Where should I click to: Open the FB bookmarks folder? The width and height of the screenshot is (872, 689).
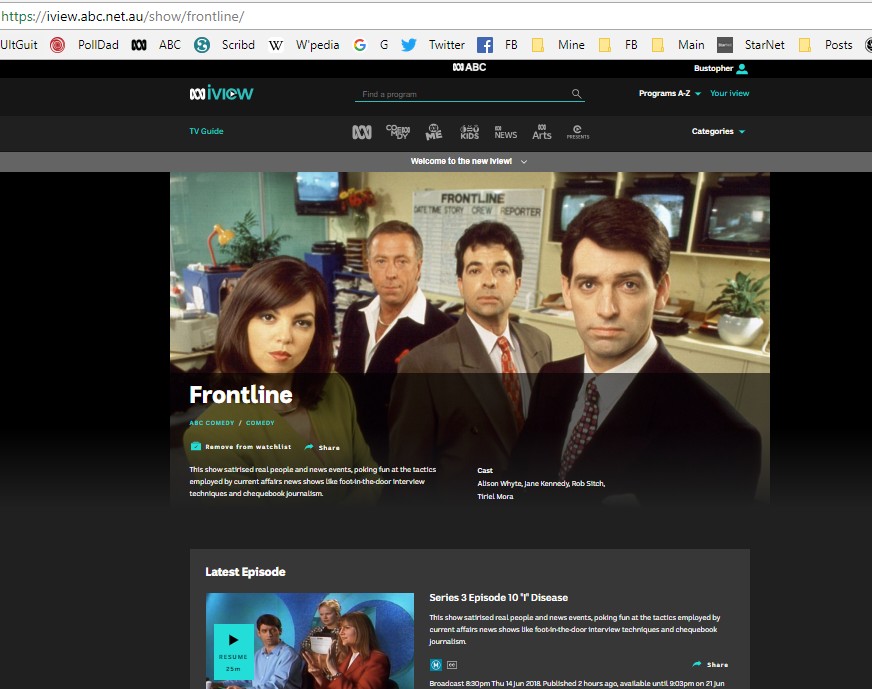[618, 45]
